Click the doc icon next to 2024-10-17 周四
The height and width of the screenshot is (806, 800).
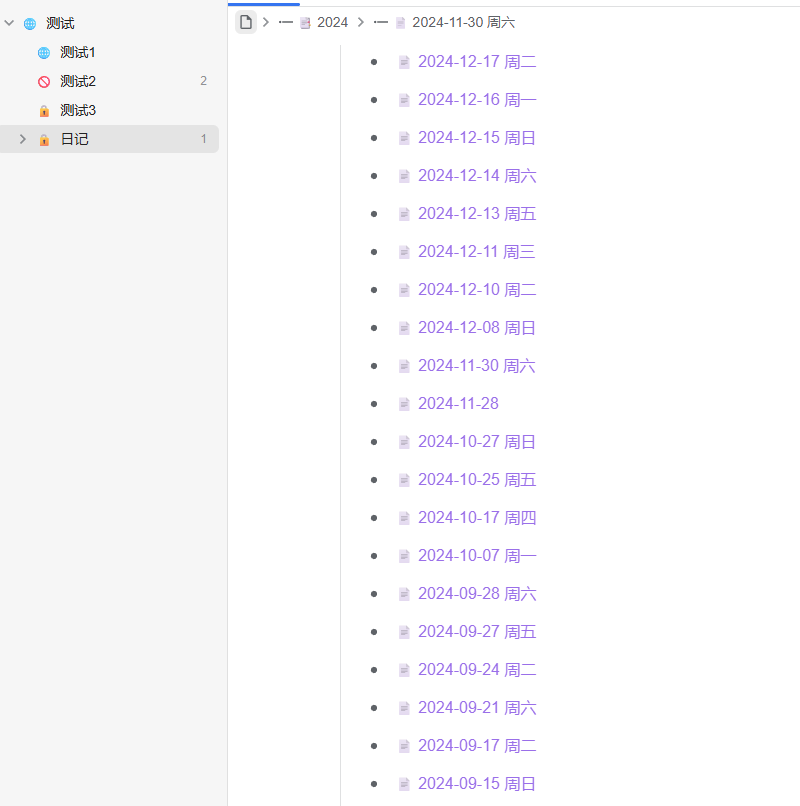404,518
